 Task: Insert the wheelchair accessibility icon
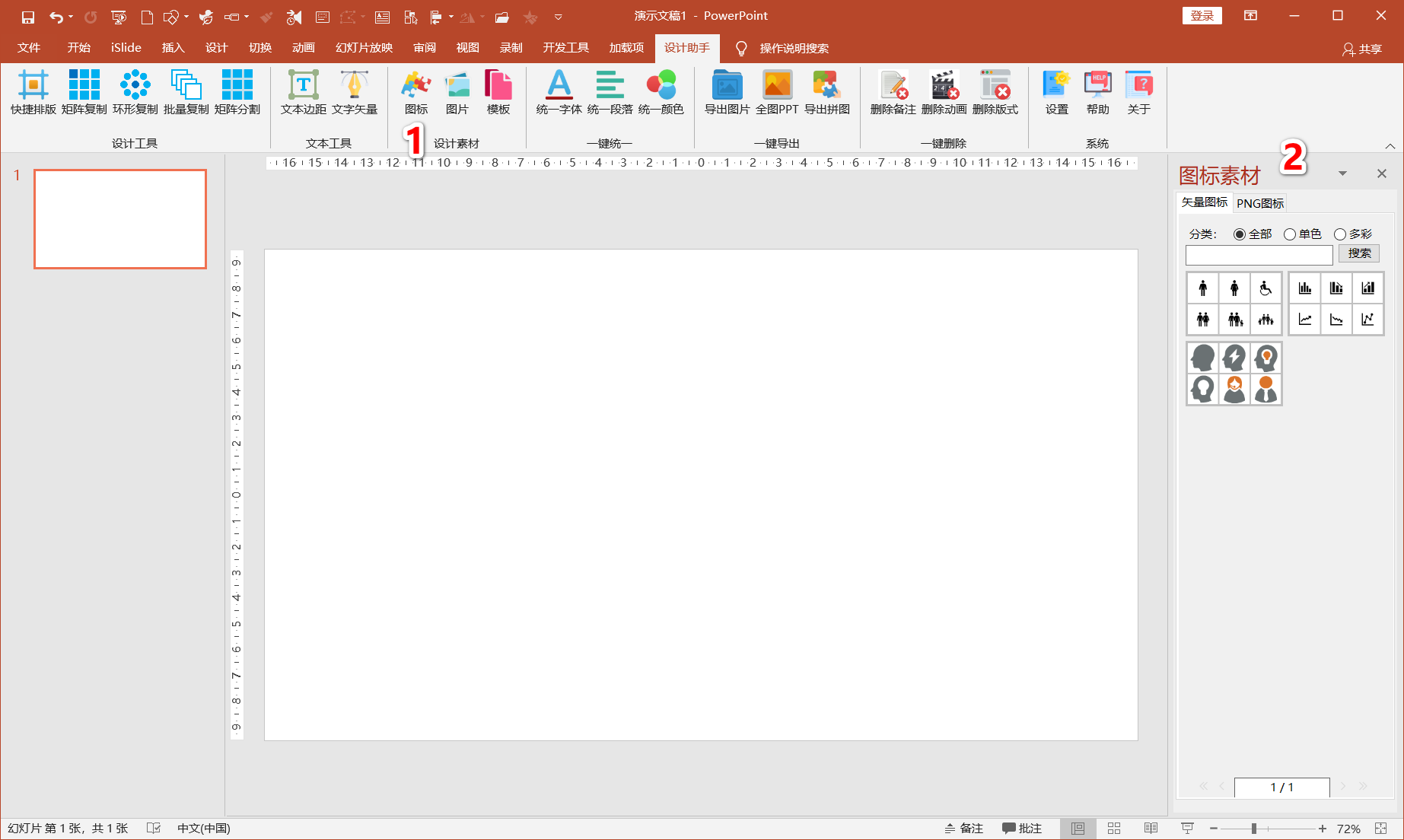coord(1266,288)
